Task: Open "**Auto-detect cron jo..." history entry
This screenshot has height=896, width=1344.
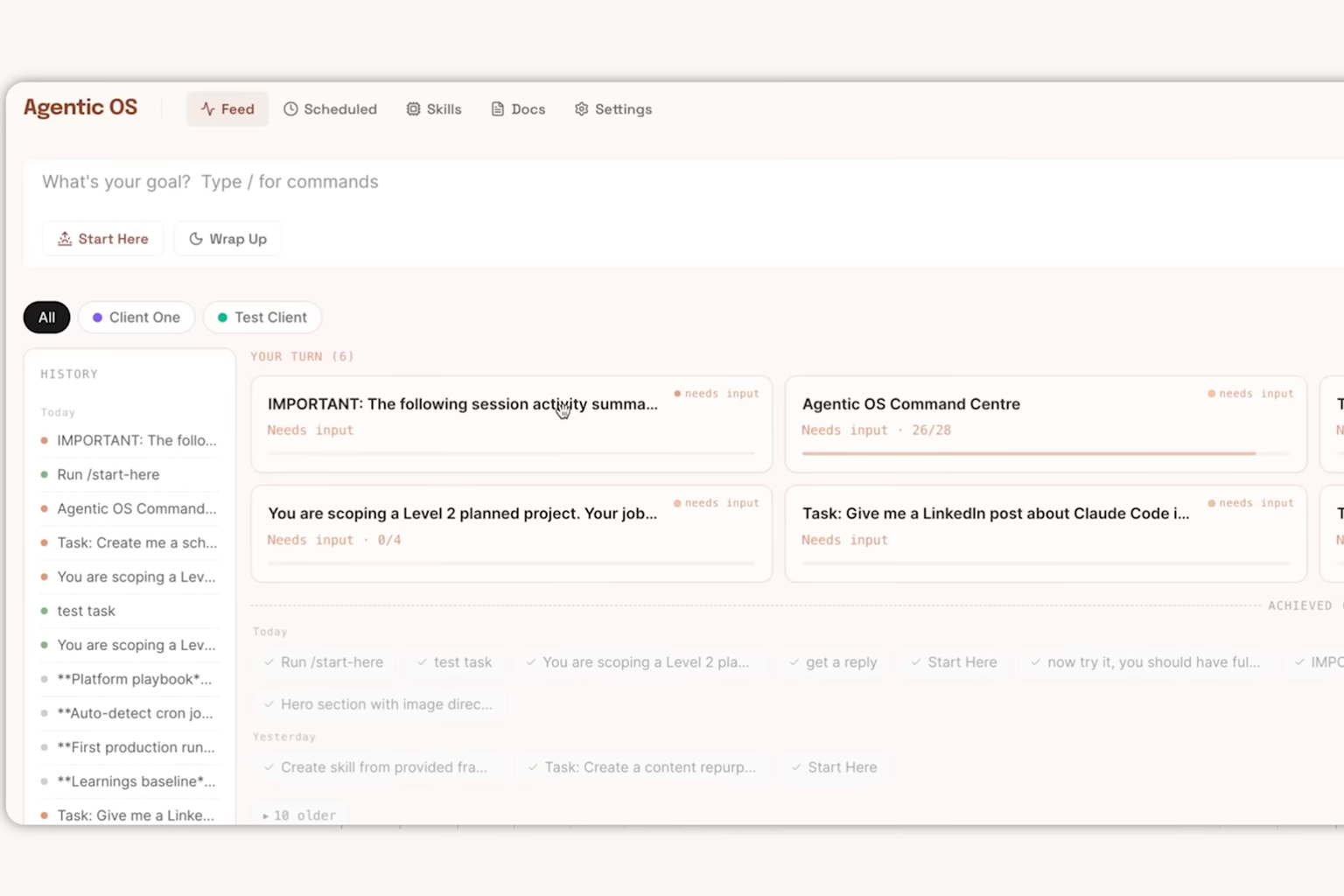Action: point(129,713)
